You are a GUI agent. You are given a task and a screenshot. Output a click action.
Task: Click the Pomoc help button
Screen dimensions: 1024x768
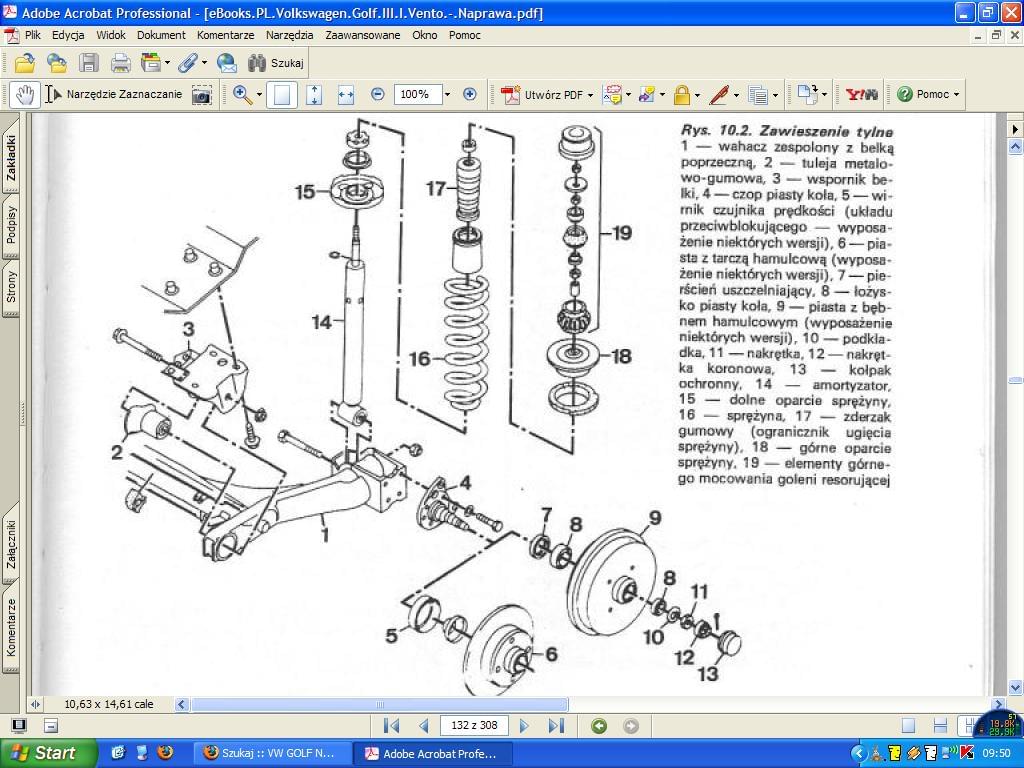(923, 95)
